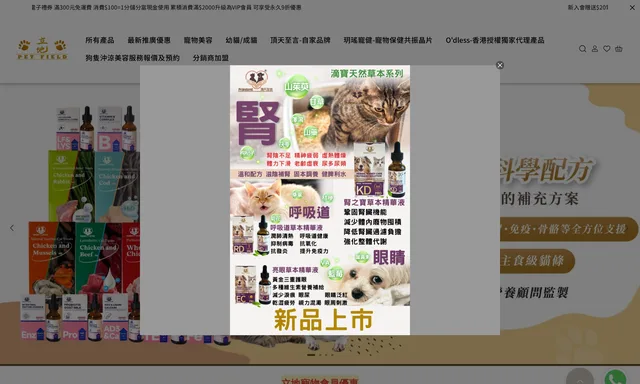The width and height of the screenshot is (640, 384).
Task: Go to previous slide with left arrow
Action: click(12, 228)
